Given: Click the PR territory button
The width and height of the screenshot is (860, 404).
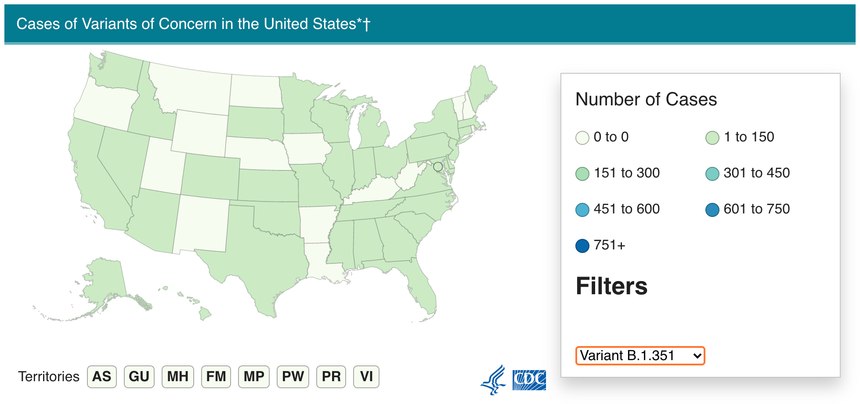Looking at the screenshot, I should (331, 377).
